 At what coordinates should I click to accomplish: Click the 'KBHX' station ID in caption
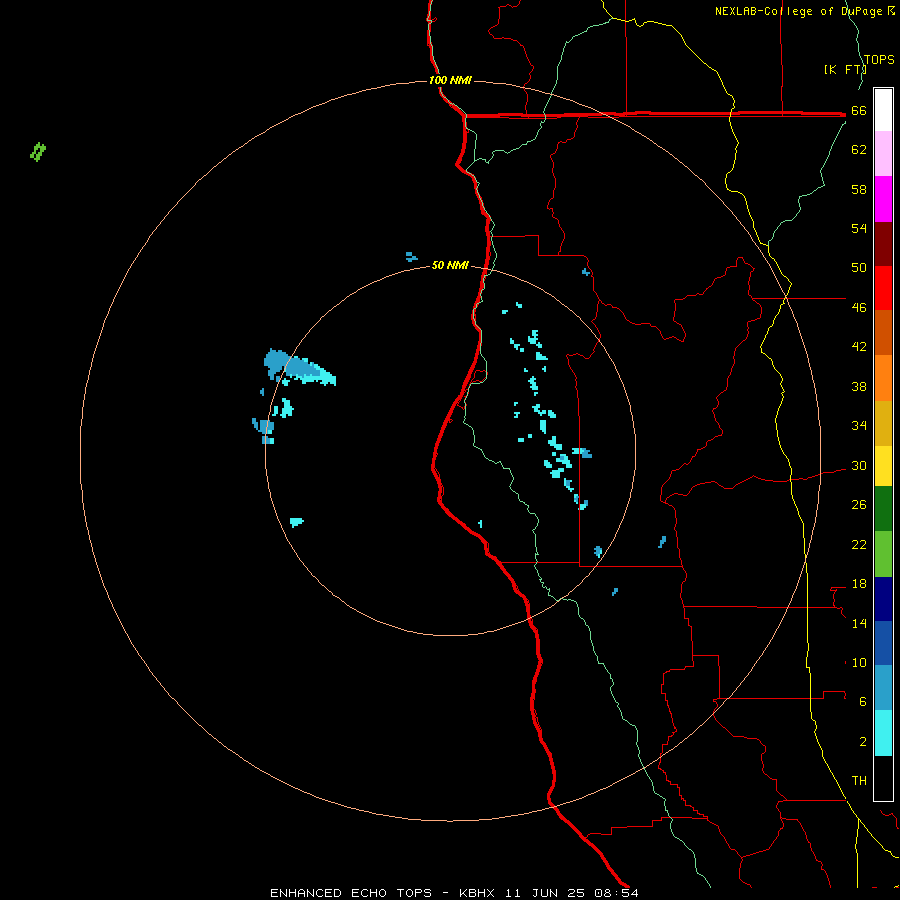[x=476, y=893]
